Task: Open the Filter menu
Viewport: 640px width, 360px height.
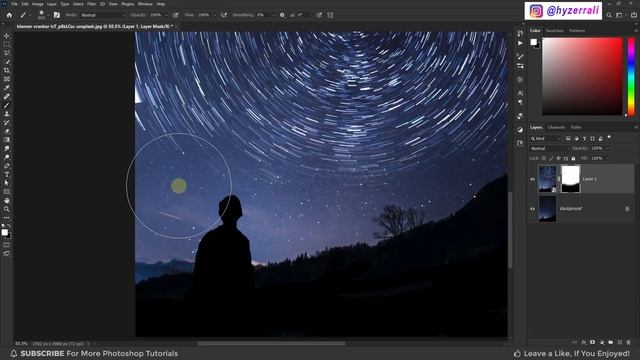Action: click(92, 4)
